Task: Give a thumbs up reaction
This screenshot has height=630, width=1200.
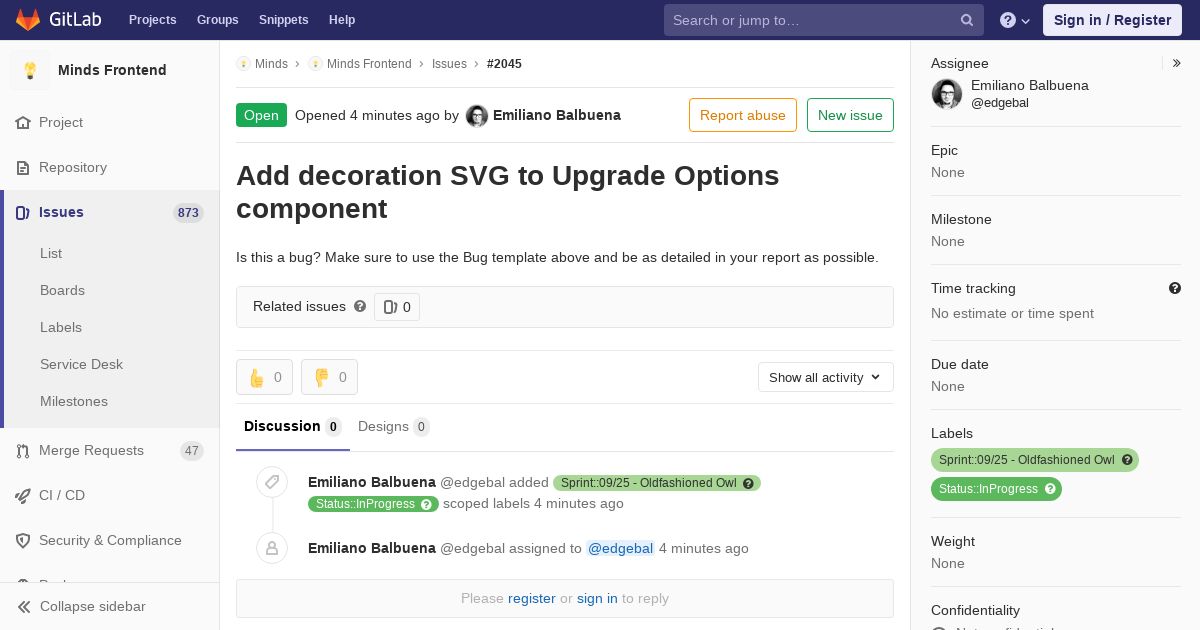Action: (x=264, y=377)
